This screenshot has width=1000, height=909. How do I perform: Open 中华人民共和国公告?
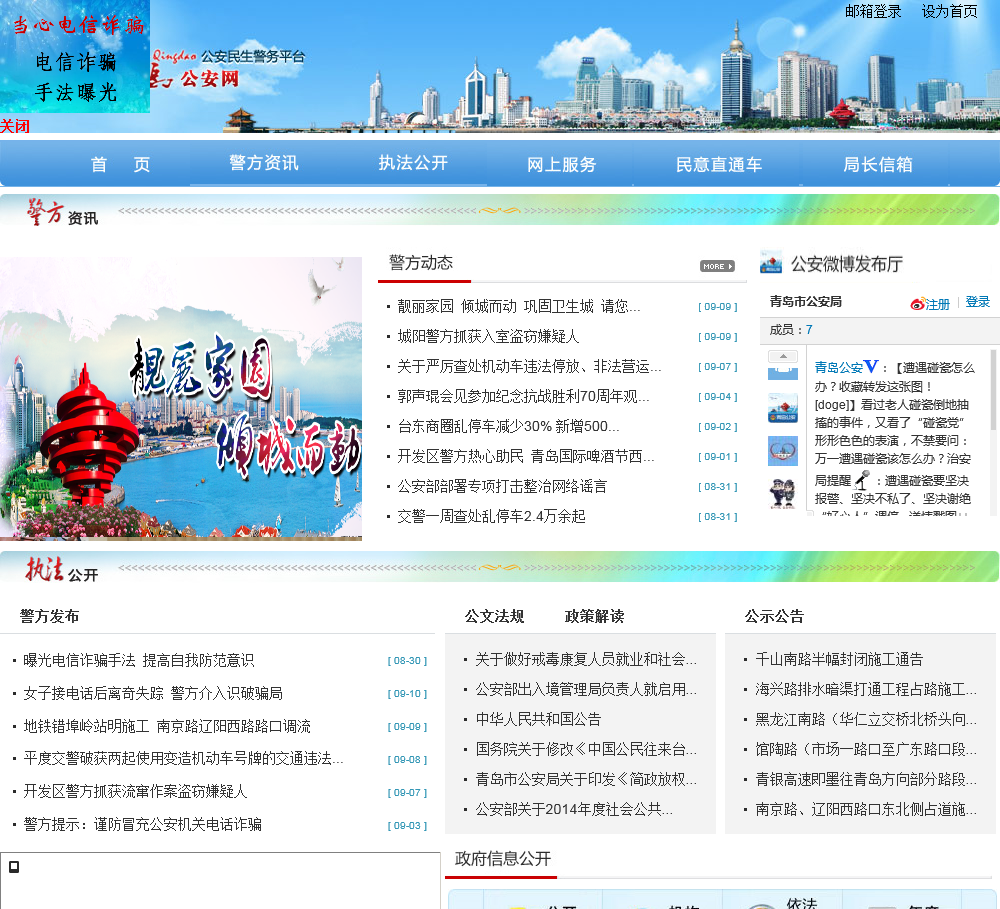(538, 720)
